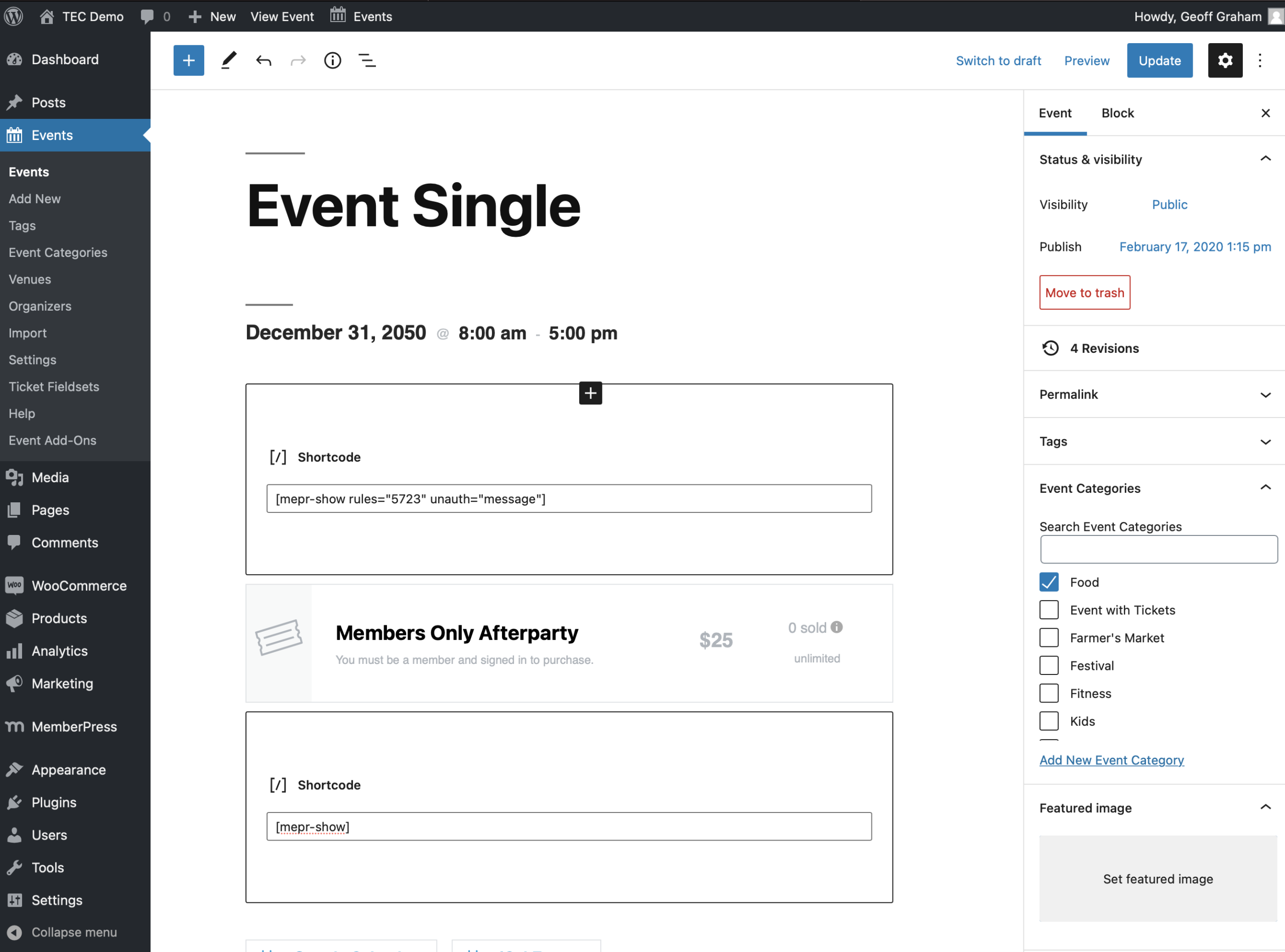
Task: Open Ticket Fieldsets submenu item
Action: click(54, 387)
